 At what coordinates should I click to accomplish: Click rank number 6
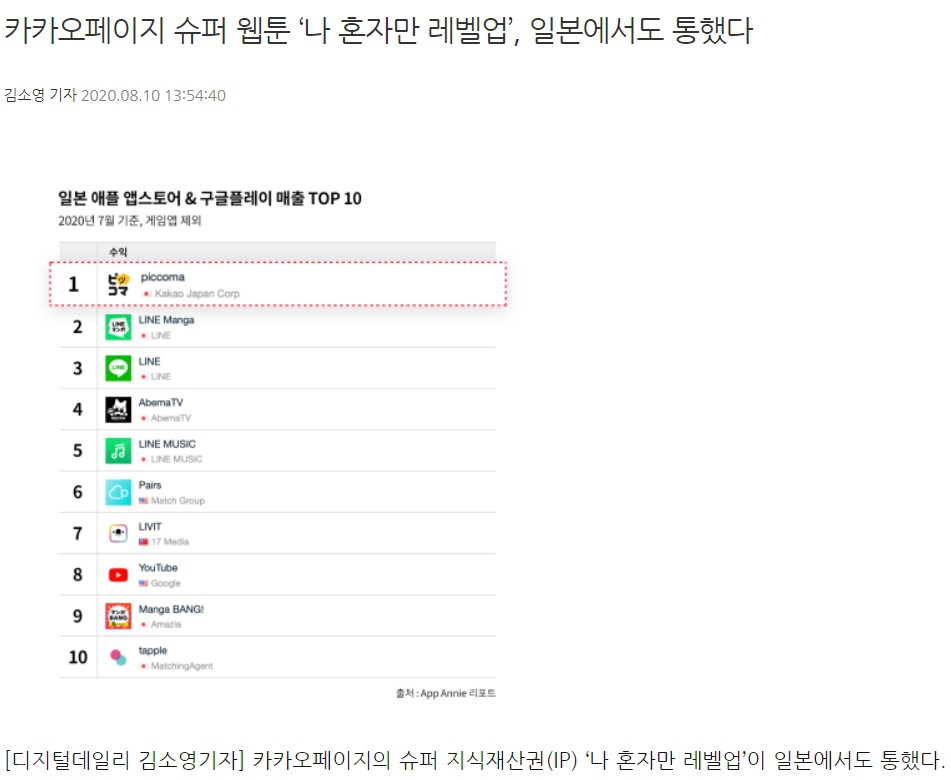point(78,492)
